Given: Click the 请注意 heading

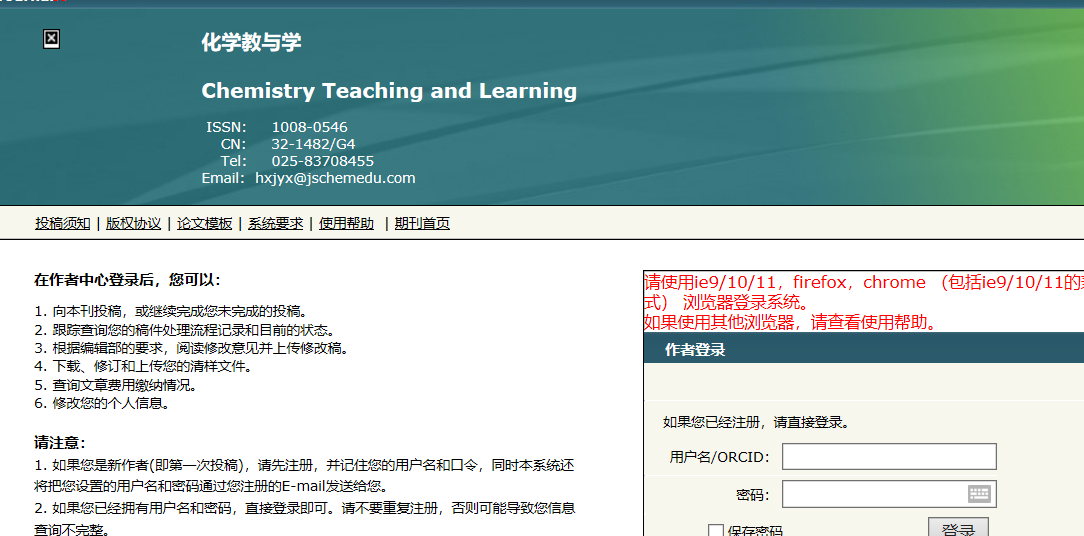Looking at the screenshot, I should click(x=59, y=443).
